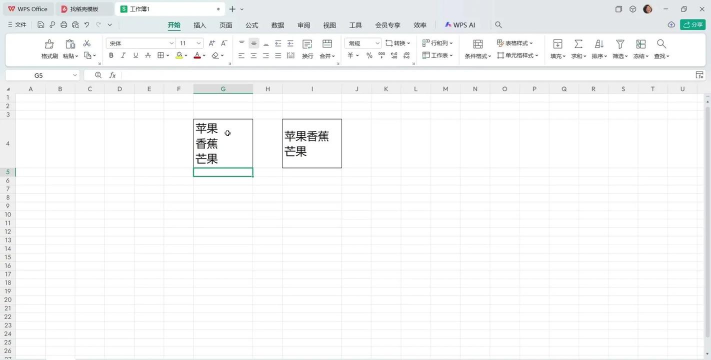711x360 pixels.
Task: Toggle center horizontal alignment
Action: 254,55
